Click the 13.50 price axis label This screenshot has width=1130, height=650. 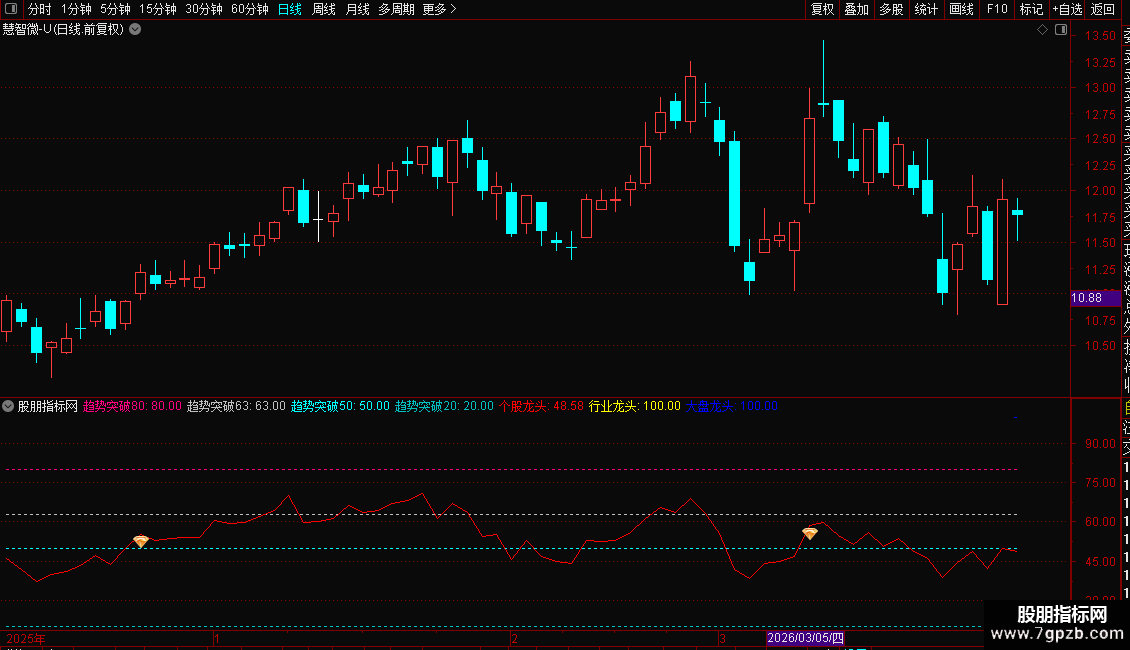click(1100, 36)
